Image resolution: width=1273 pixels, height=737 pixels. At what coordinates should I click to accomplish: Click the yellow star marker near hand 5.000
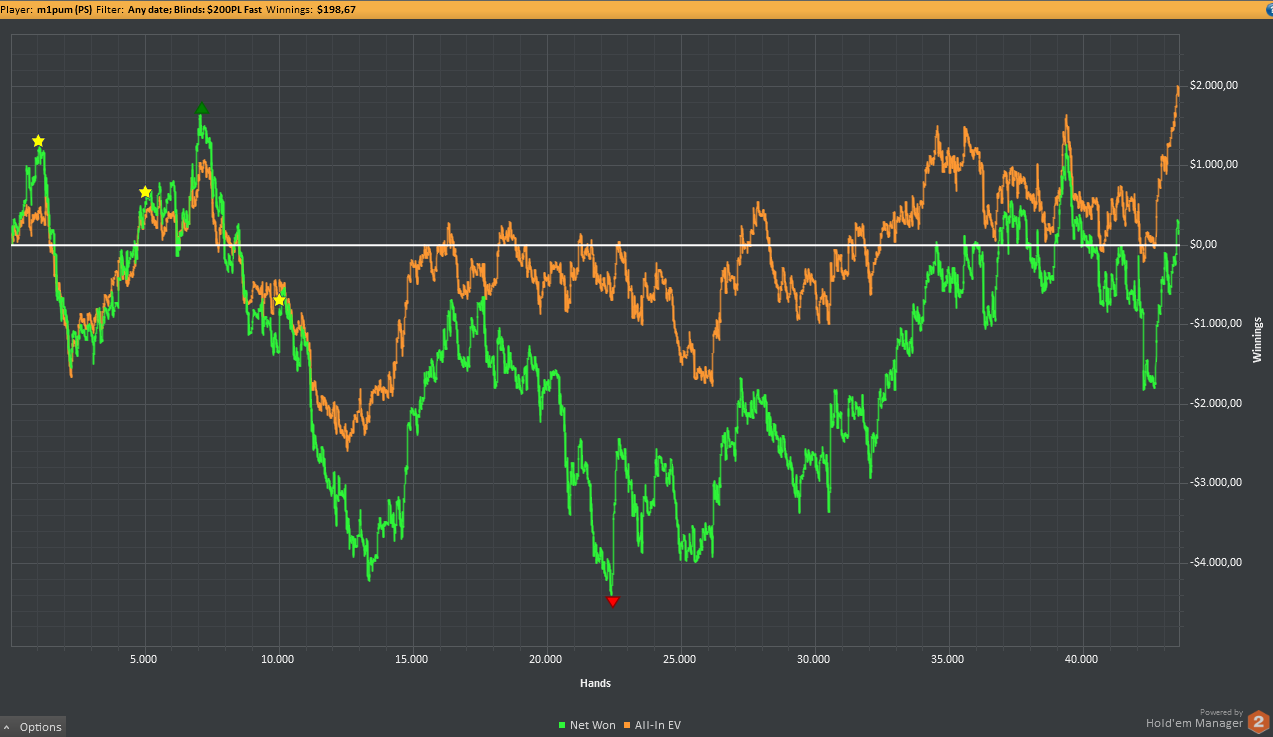click(x=145, y=192)
